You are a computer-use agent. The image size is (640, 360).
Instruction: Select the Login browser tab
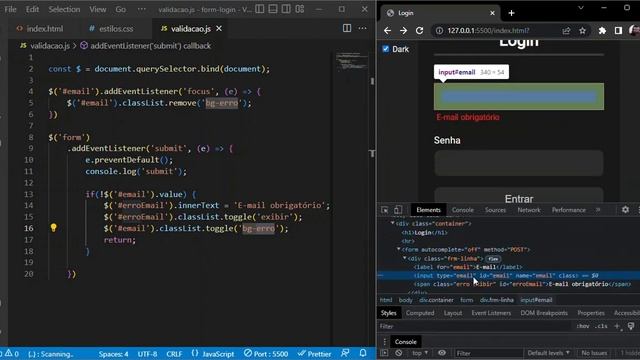[439, 13]
